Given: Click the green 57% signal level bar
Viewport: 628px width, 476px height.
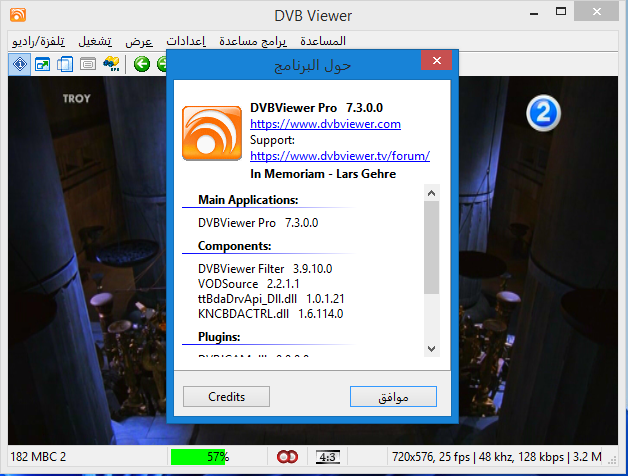Looking at the screenshot, I should (x=199, y=457).
